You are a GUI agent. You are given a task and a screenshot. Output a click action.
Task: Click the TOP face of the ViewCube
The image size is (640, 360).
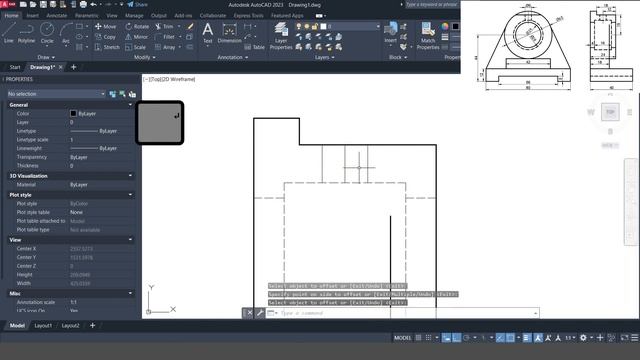tap(610, 112)
